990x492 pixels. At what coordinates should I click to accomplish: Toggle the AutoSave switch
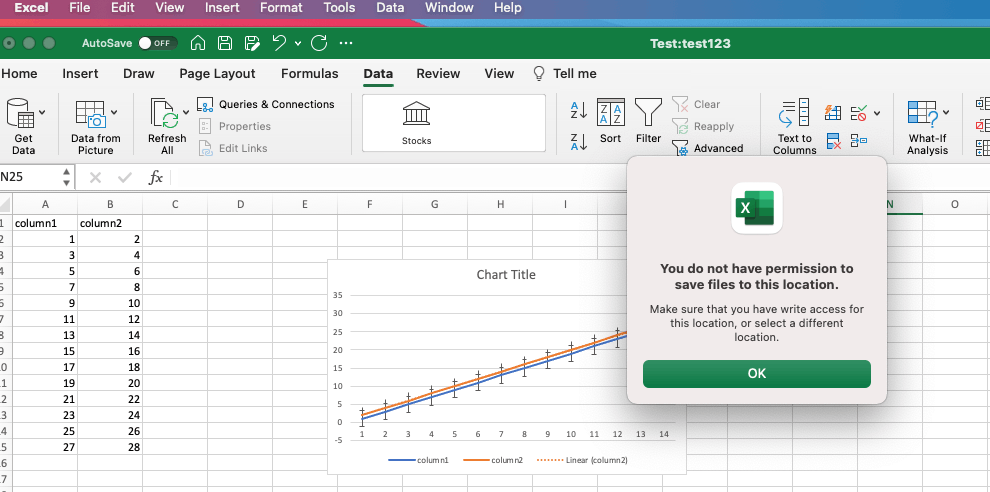click(x=158, y=43)
